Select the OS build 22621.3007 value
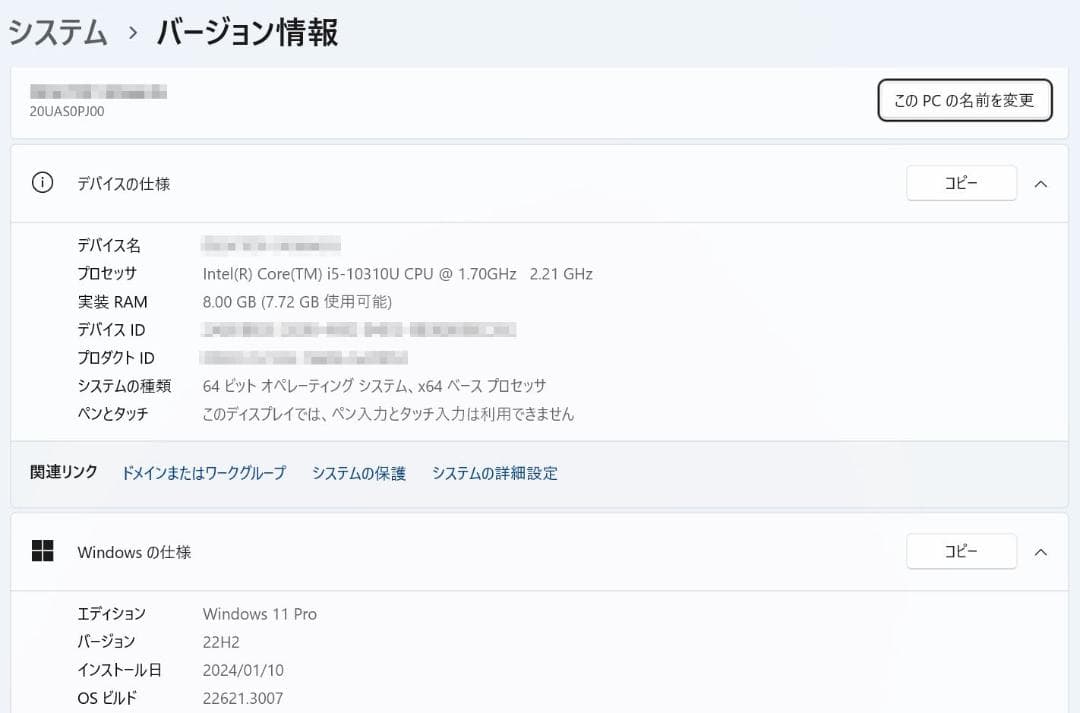 243,698
